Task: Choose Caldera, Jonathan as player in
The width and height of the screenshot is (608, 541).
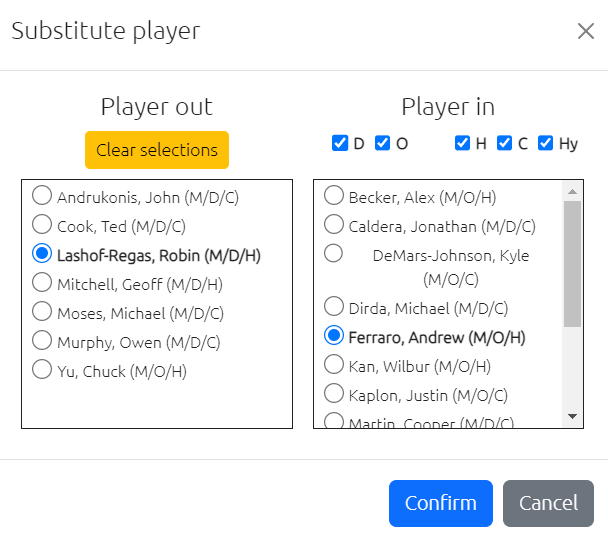Action: point(334,224)
